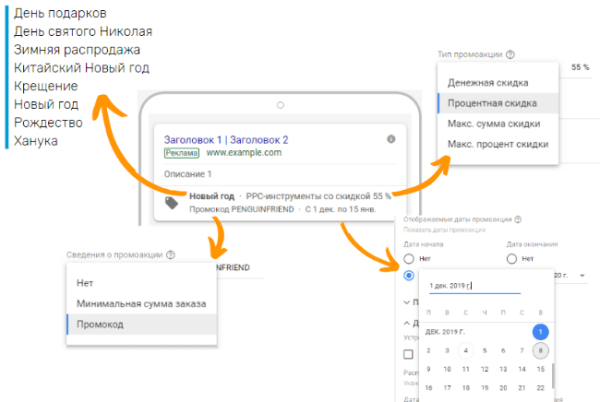Image resolution: width=600 pixels, height=402 pixels.
Task: Open help icon next to Тип промоакции
Action: coord(511,56)
